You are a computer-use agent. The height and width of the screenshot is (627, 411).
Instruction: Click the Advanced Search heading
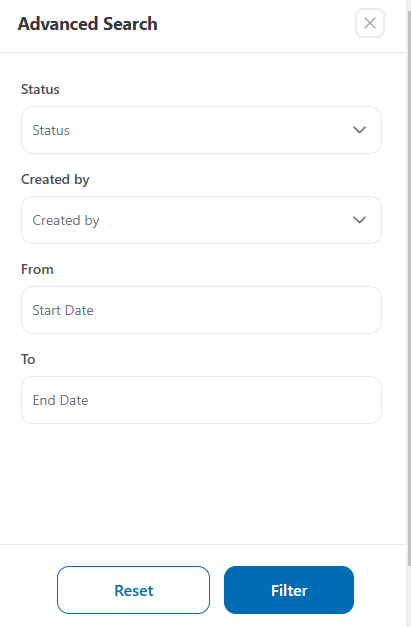tap(88, 24)
